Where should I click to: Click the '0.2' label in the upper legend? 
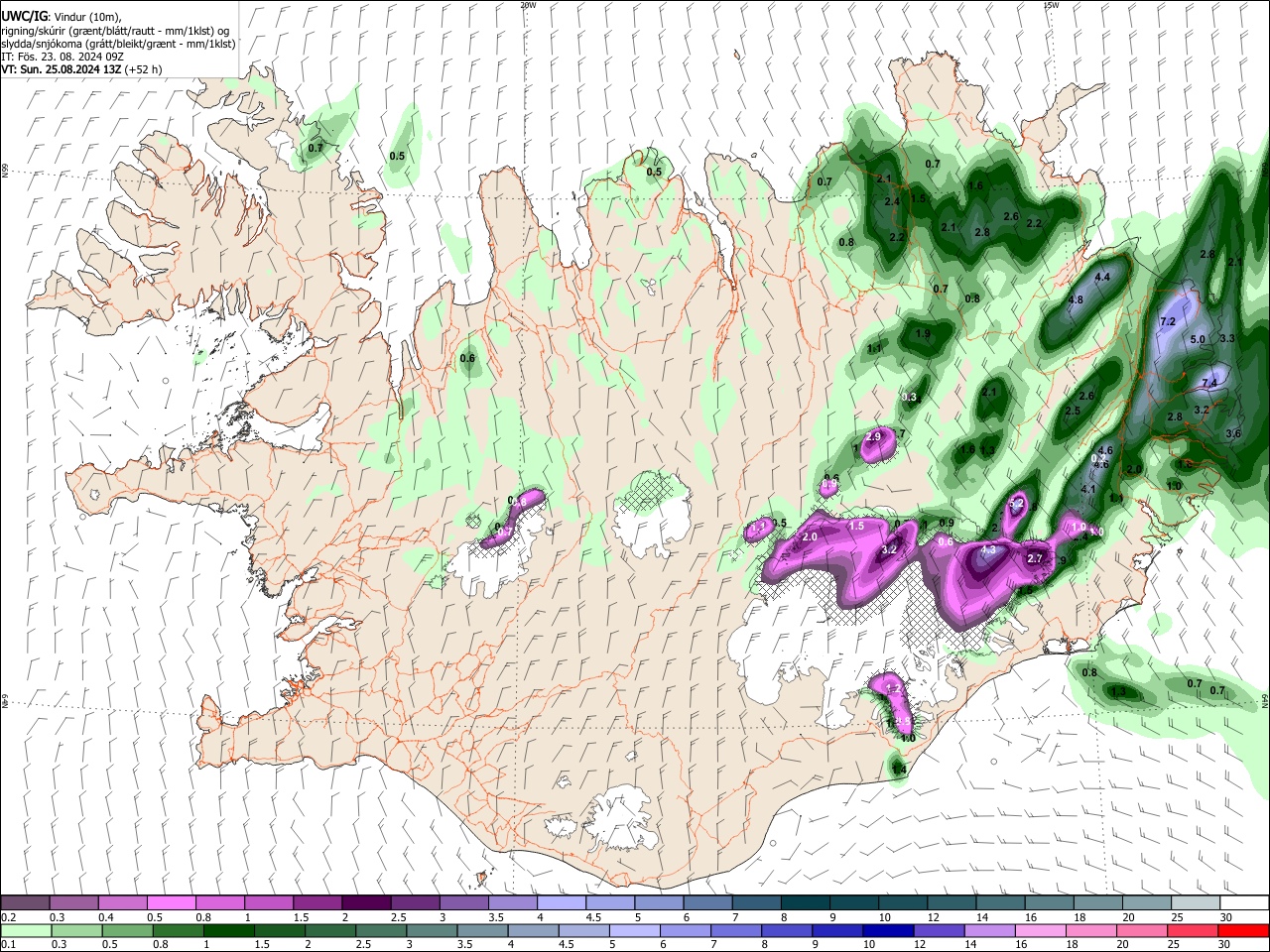pyautogui.click(x=8, y=917)
